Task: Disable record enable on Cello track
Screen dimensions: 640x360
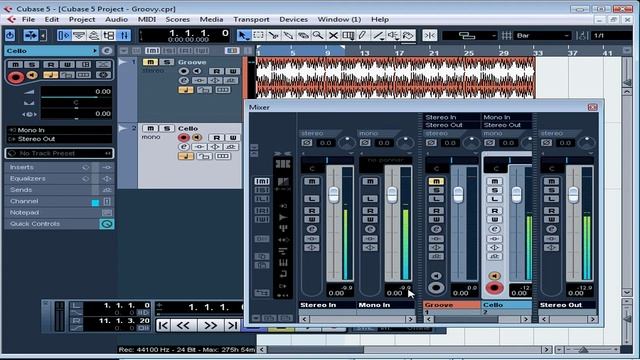Action: (x=184, y=138)
